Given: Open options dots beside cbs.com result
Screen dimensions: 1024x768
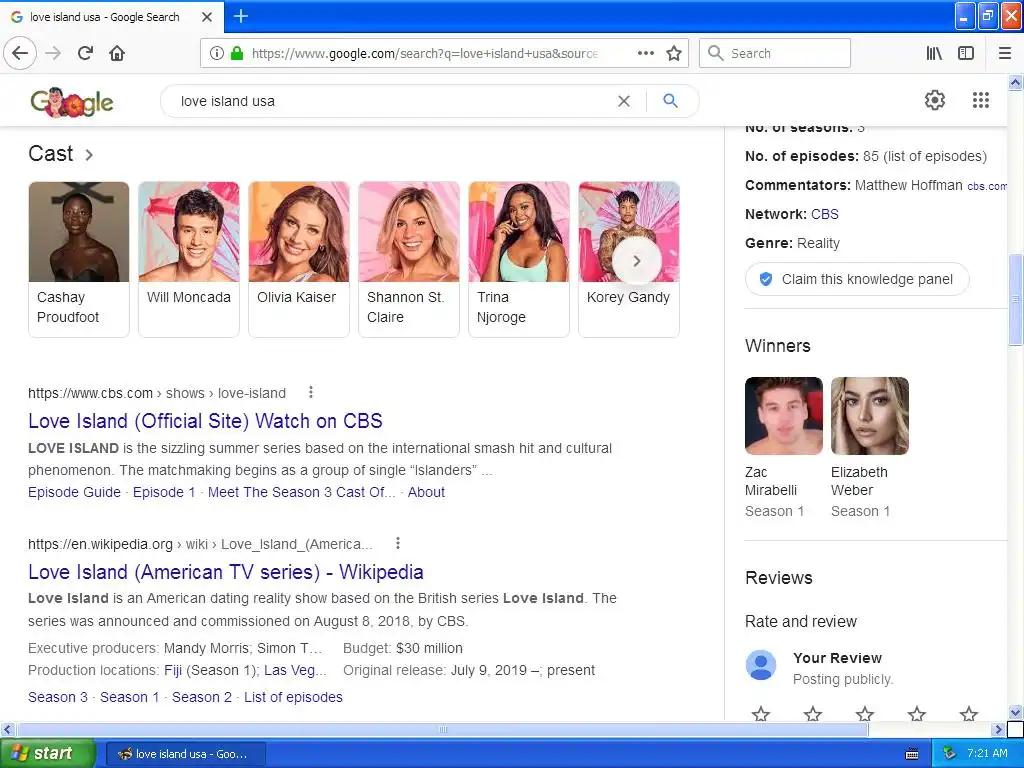Looking at the screenshot, I should [x=311, y=392].
